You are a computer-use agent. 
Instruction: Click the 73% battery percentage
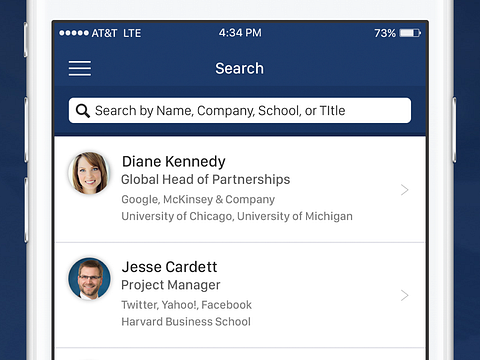[385, 33]
